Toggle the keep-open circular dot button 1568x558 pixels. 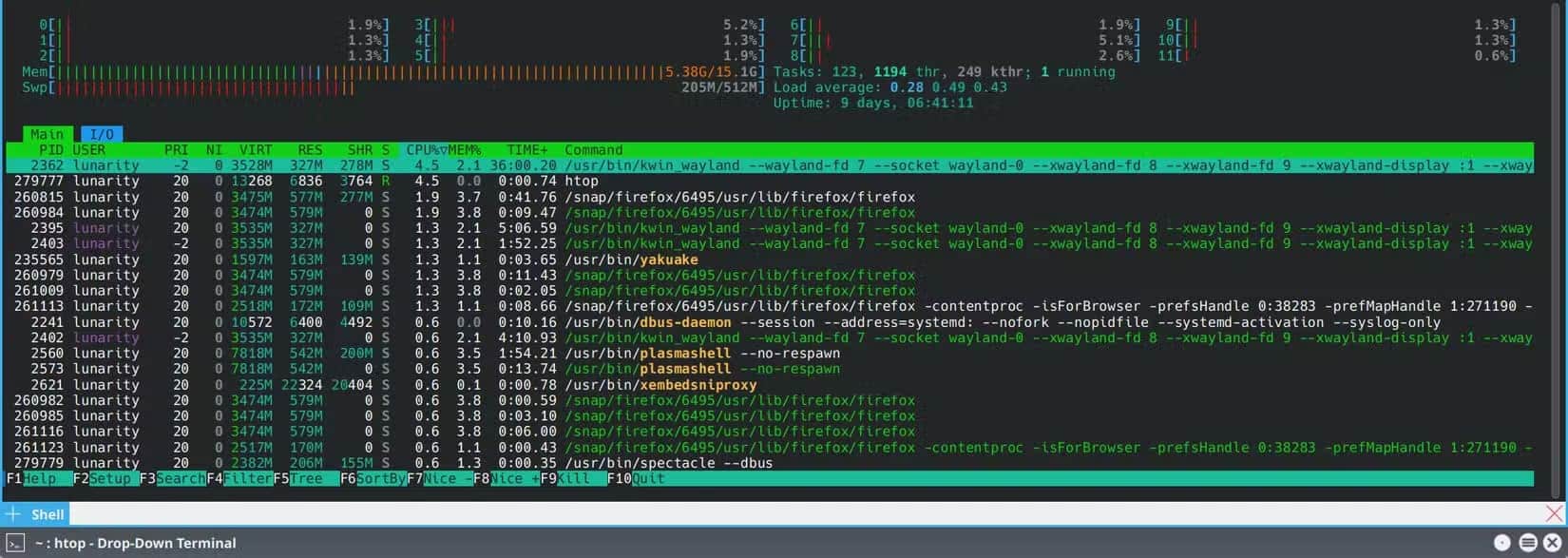pos(1501,543)
